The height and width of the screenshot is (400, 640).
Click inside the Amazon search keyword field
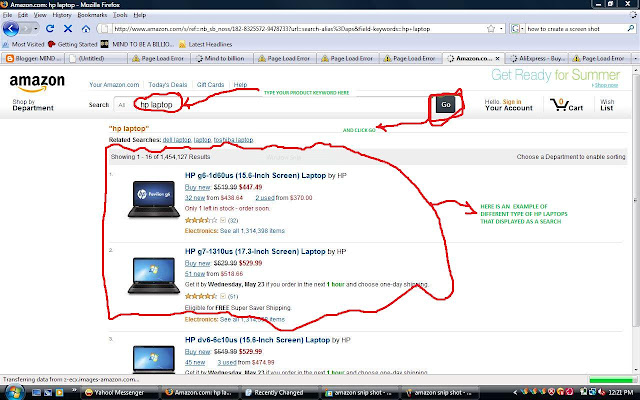click(282, 105)
